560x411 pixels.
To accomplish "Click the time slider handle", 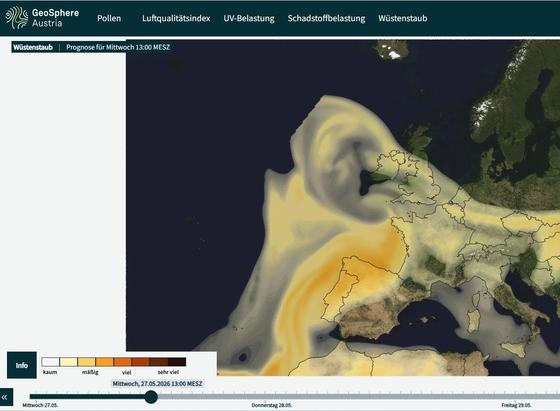I will pos(151,397).
